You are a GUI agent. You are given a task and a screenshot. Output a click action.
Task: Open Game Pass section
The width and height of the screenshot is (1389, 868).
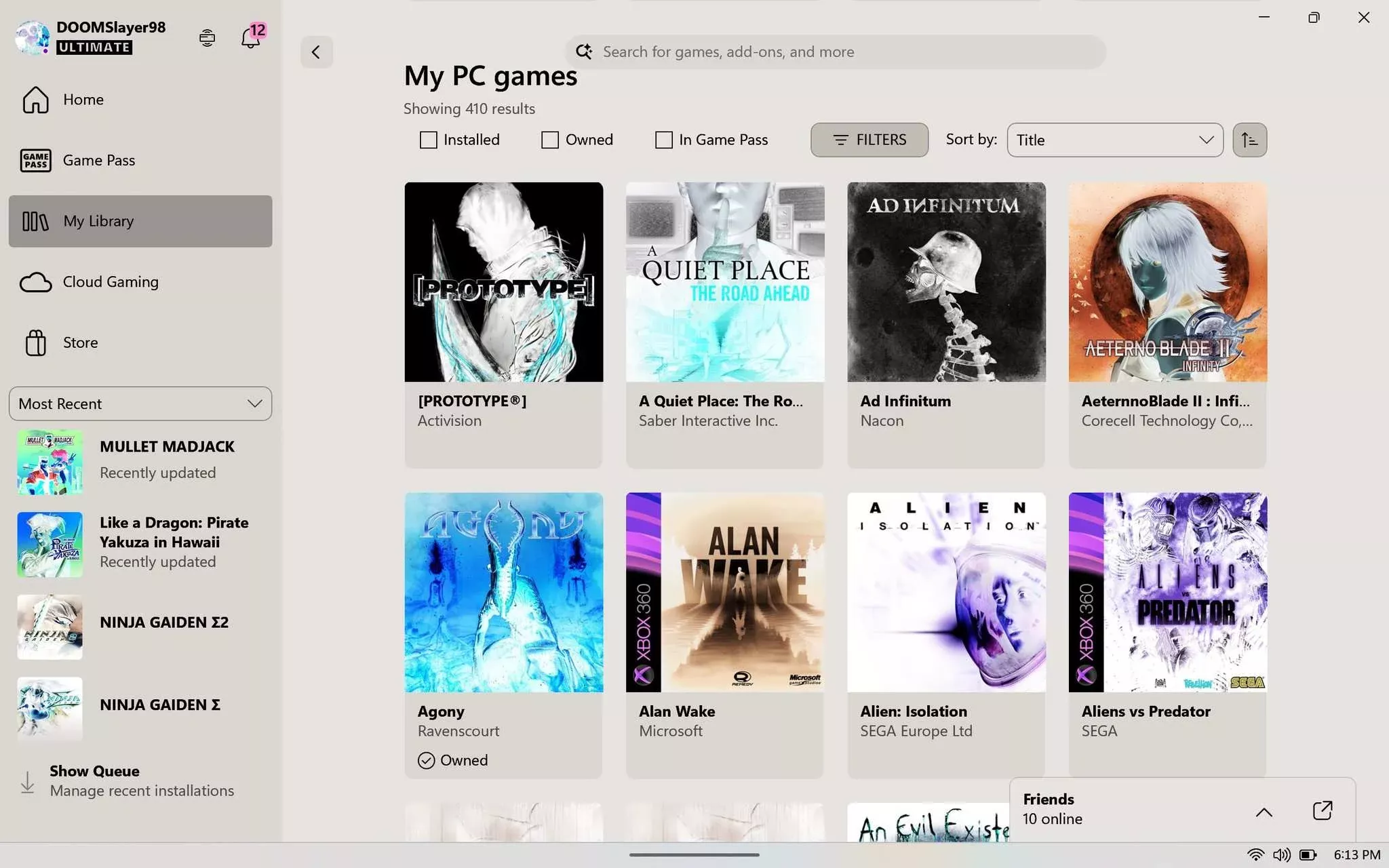pyautogui.click(x=140, y=161)
